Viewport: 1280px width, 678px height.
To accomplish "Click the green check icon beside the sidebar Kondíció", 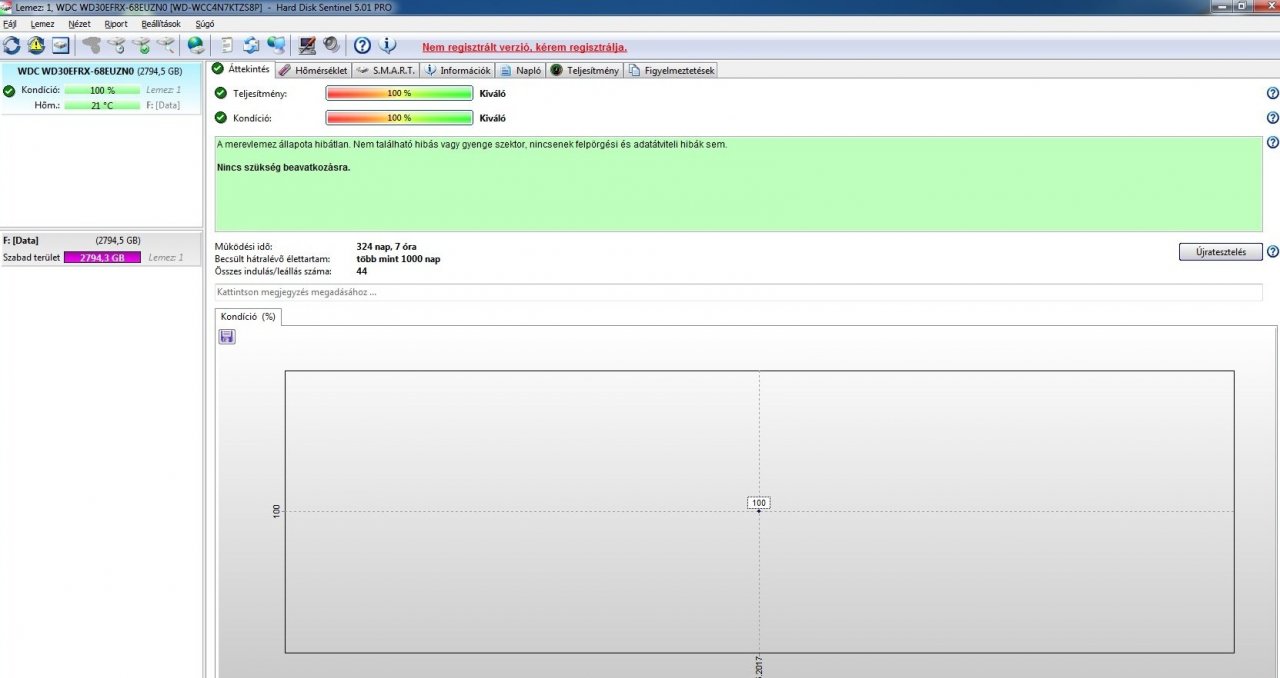I will [x=9, y=90].
